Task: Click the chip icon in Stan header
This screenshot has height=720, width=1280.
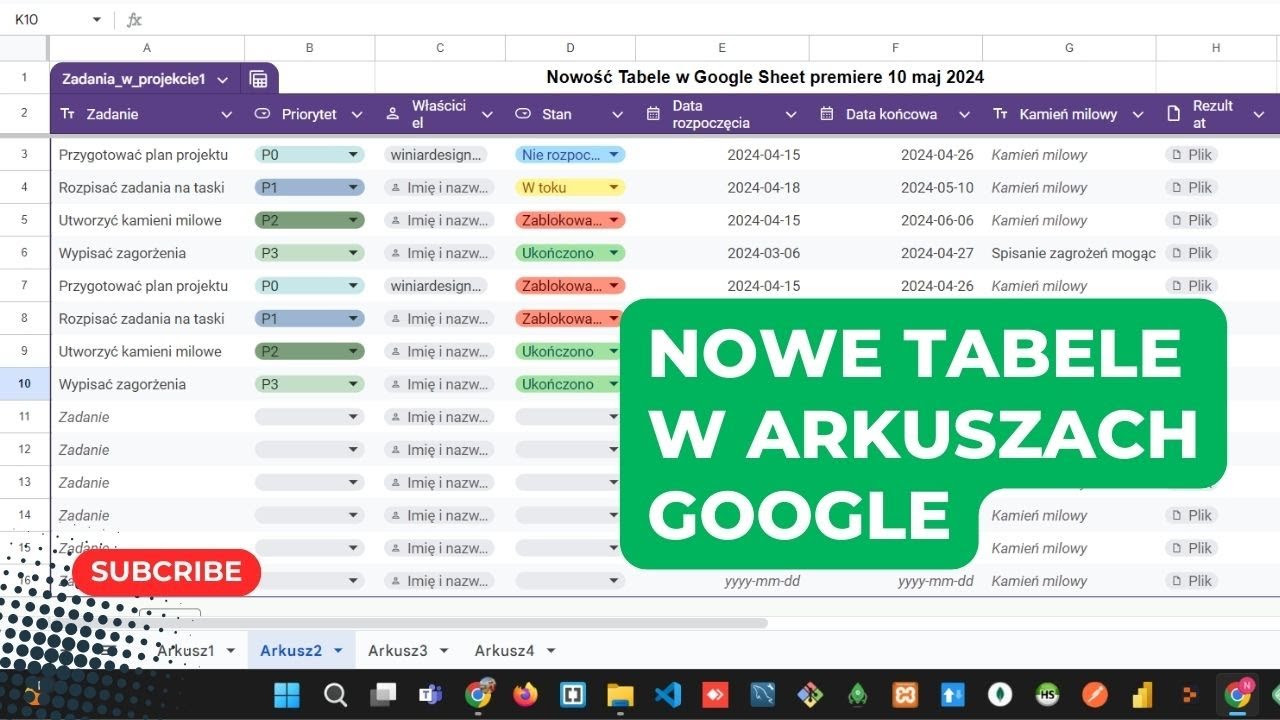Action: click(523, 114)
